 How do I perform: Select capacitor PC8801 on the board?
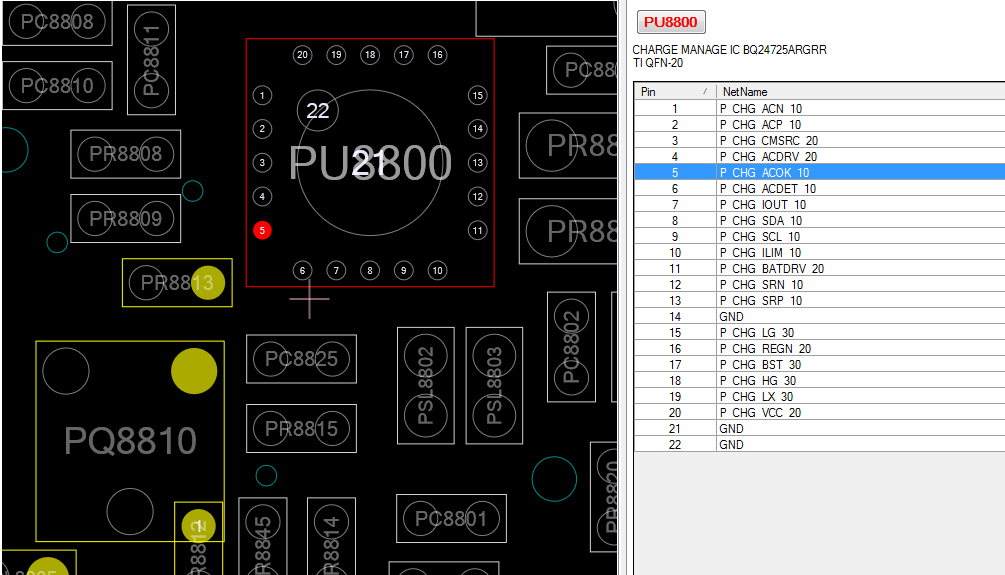coord(451,519)
